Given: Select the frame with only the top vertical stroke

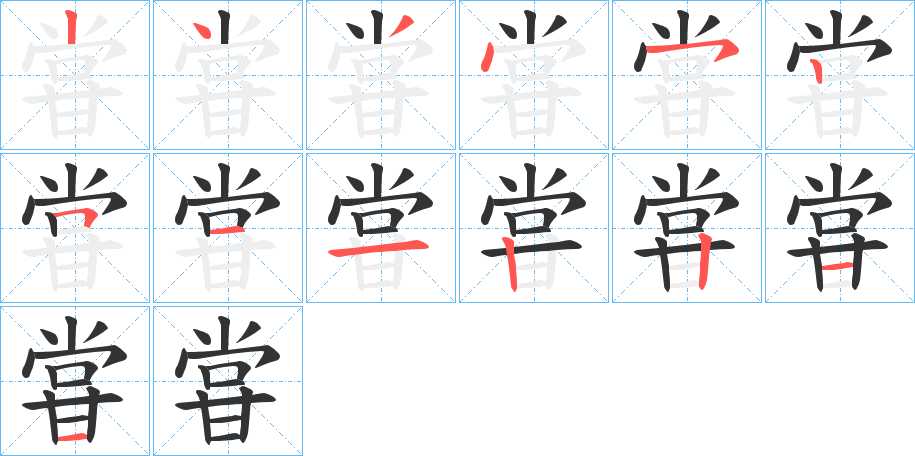Looking at the screenshot, I should pos(75,75).
